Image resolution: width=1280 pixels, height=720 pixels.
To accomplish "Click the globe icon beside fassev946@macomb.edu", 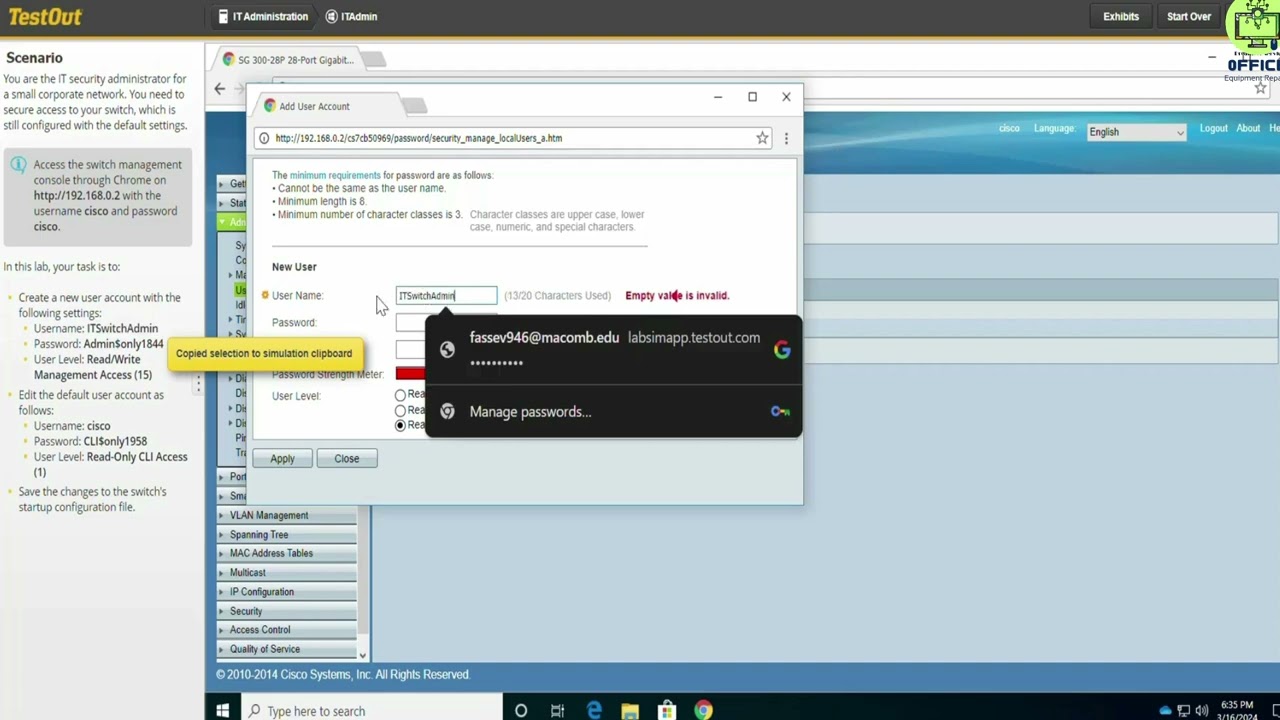I will pyautogui.click(x=447, y=350).
